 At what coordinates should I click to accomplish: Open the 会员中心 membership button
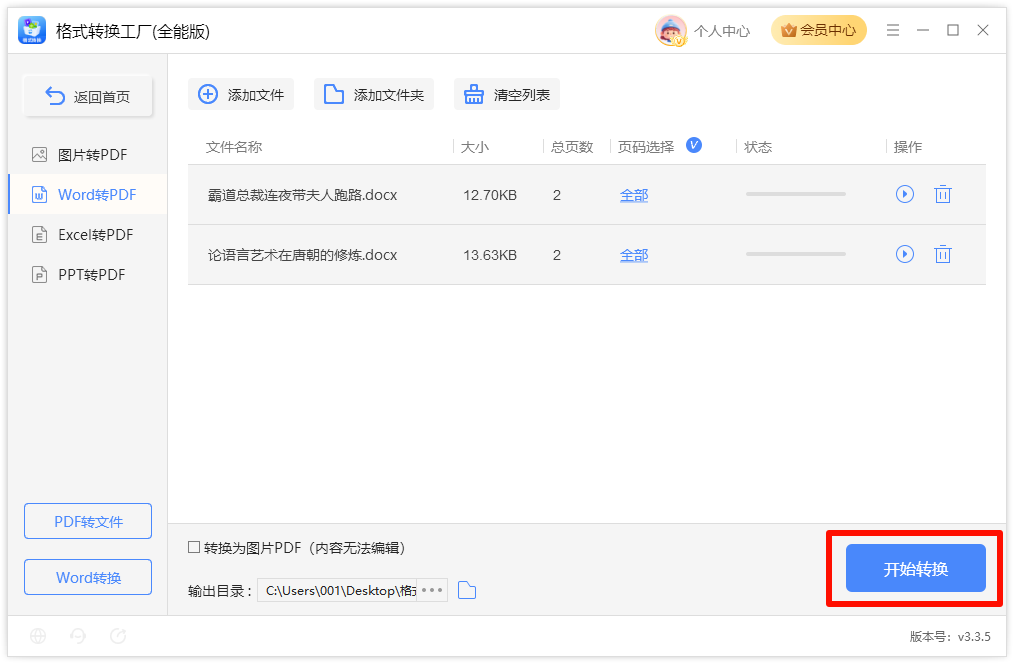819,30
